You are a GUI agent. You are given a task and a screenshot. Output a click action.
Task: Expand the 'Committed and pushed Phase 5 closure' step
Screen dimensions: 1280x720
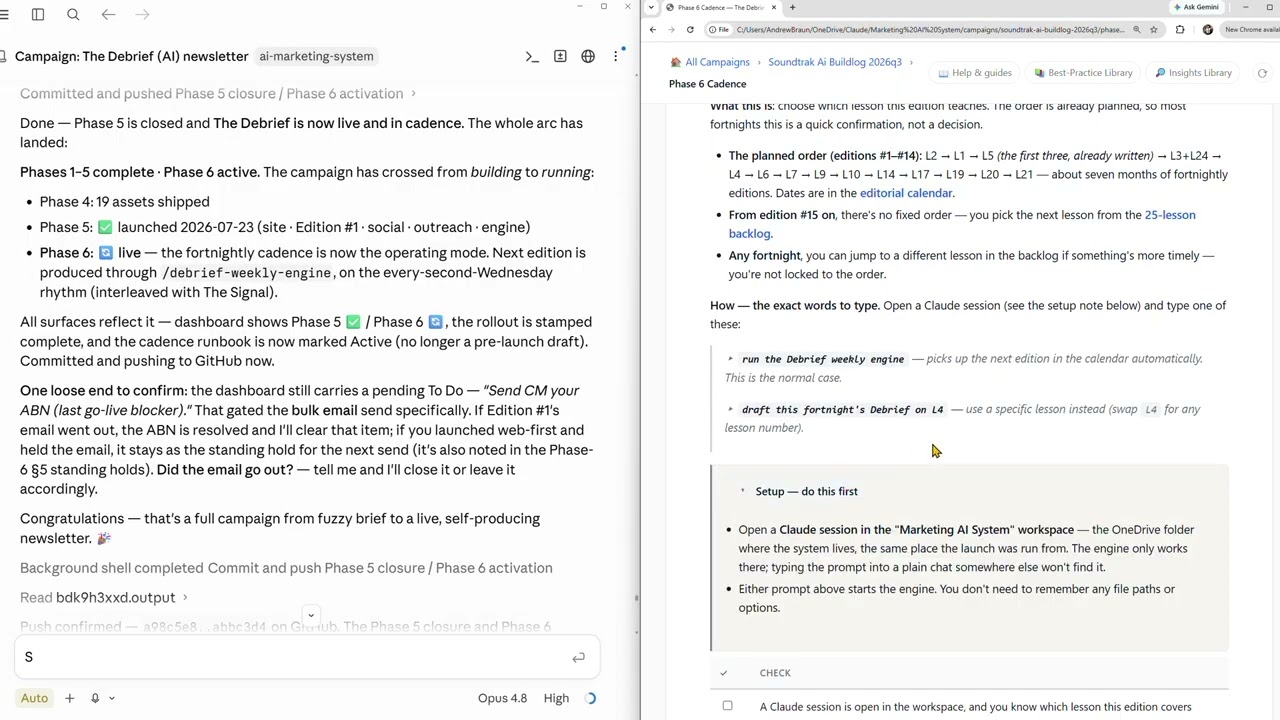click(218, 94)
